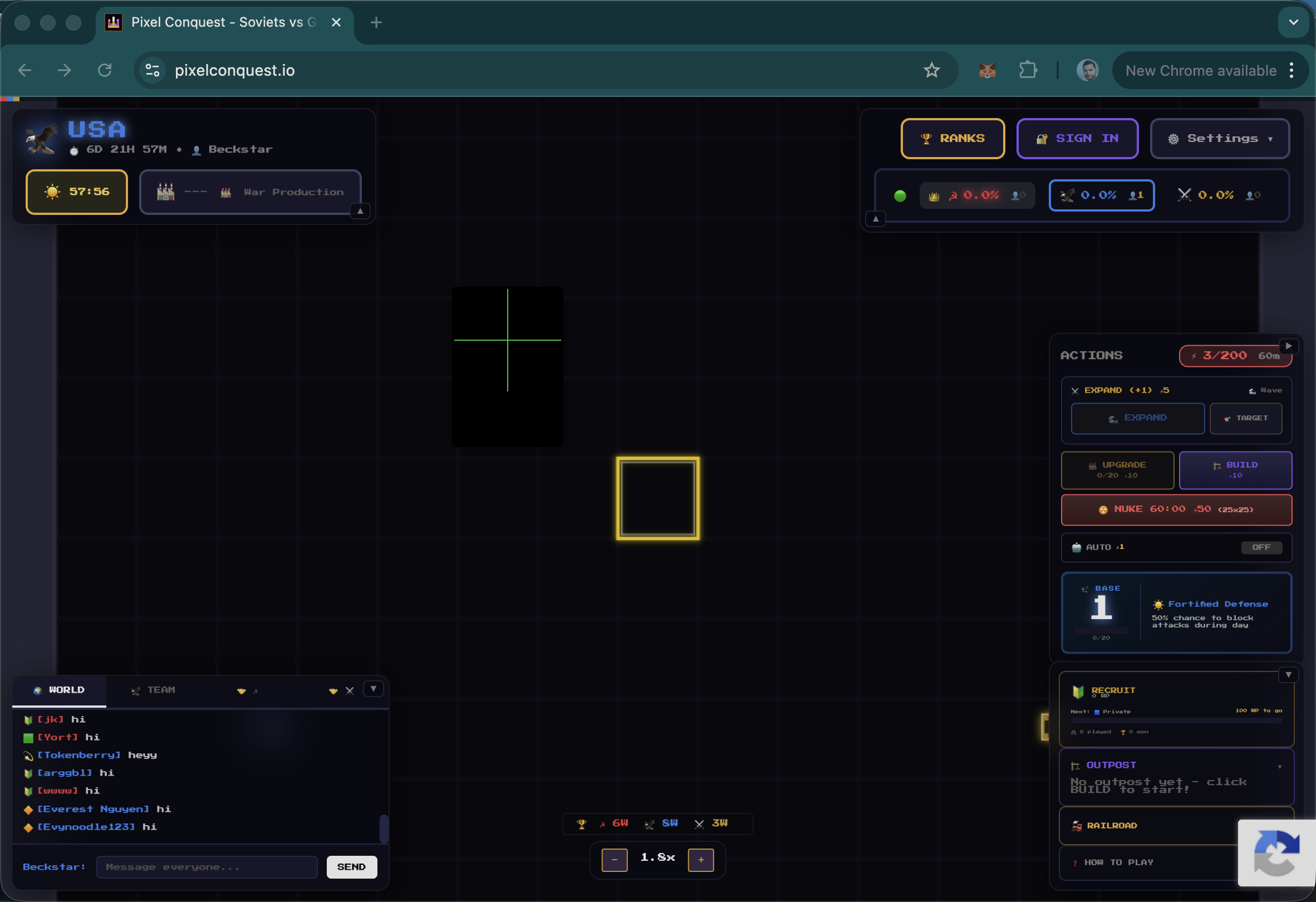The image size is (1316, 902).
Task: Open the RANKS leaderboard
Action: coord(952,138)
